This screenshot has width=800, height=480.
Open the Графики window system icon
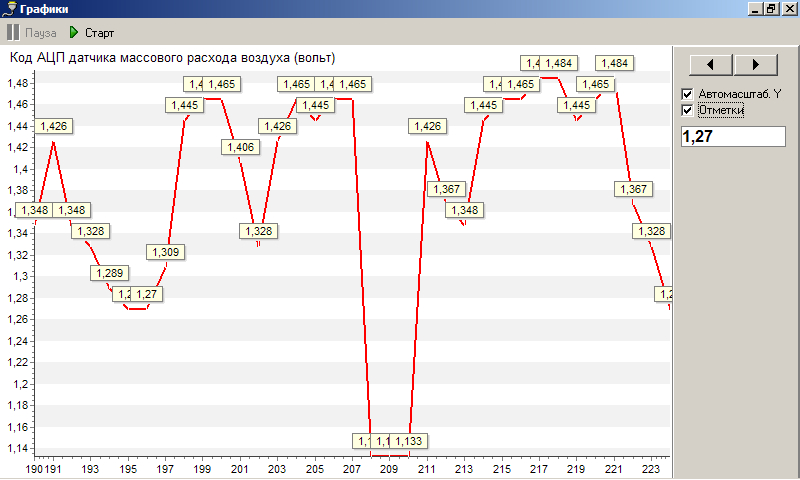(9, 9)
